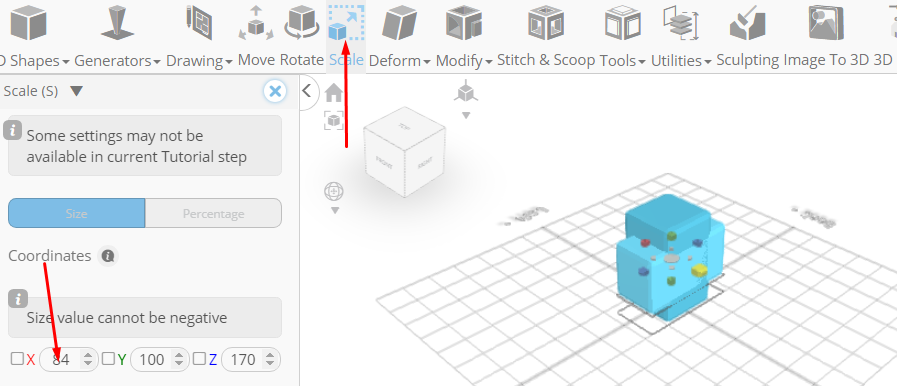Collapse the side panel with the chevron
897x386 pixels.
click(x=307, y=90)
